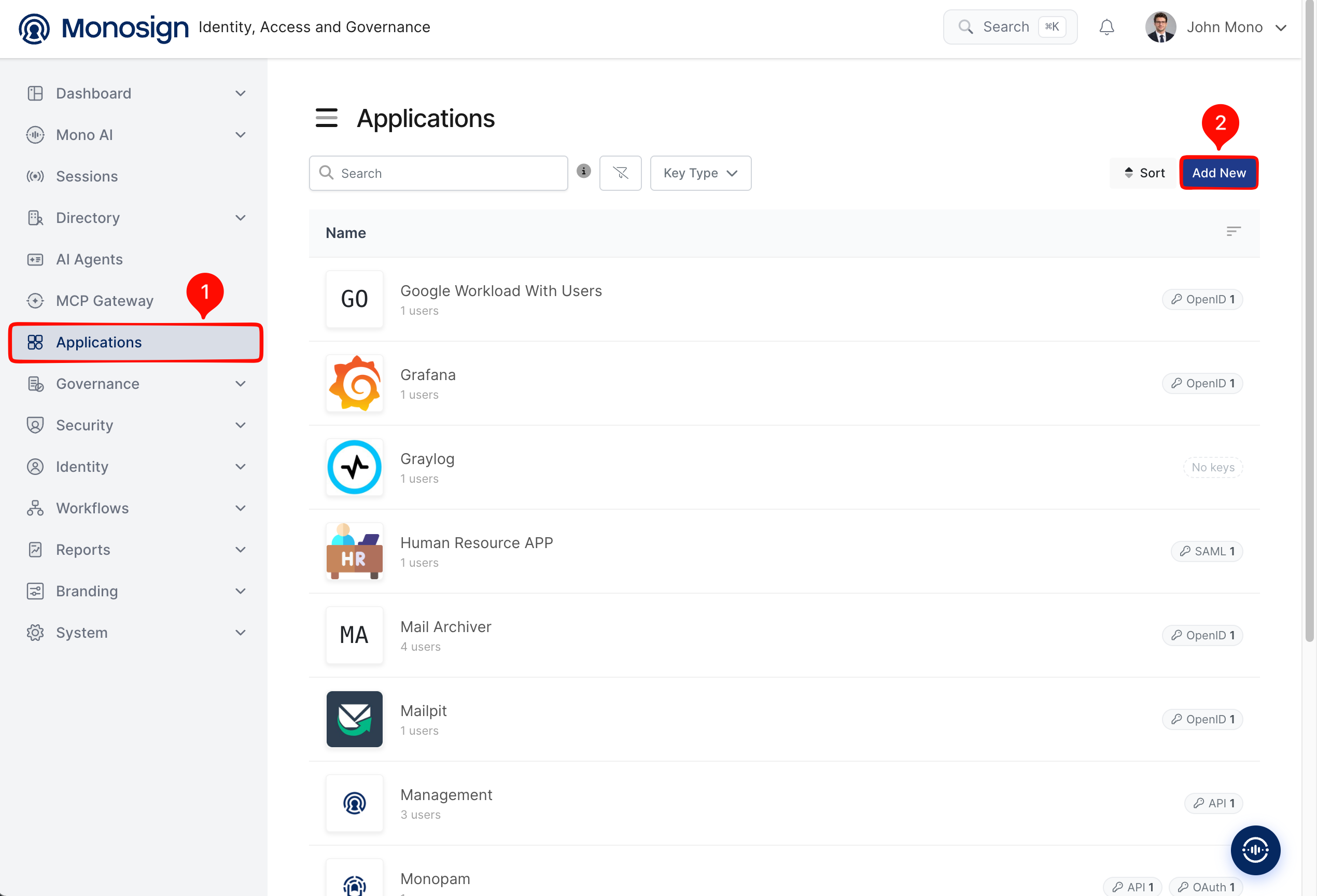Open the Key Type dropdown filter
Viewport: 1317px width, 896px height.
point(700,173)
